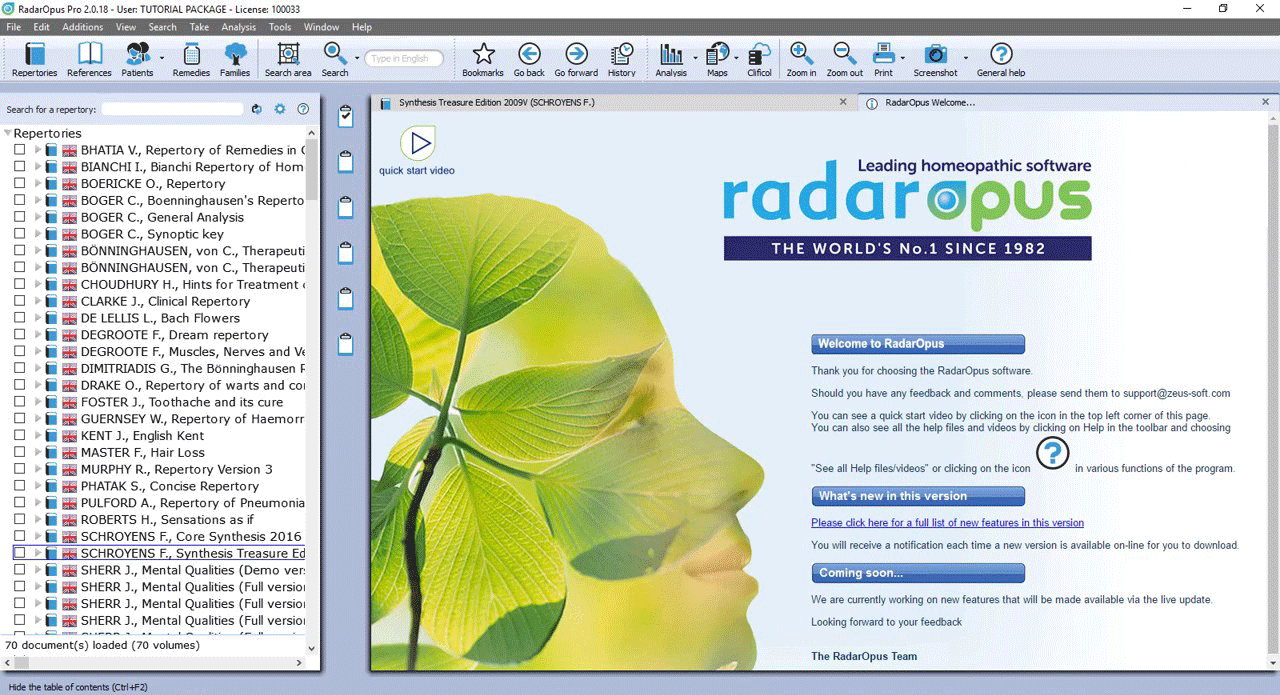Click the Print icon

point(883,59)
